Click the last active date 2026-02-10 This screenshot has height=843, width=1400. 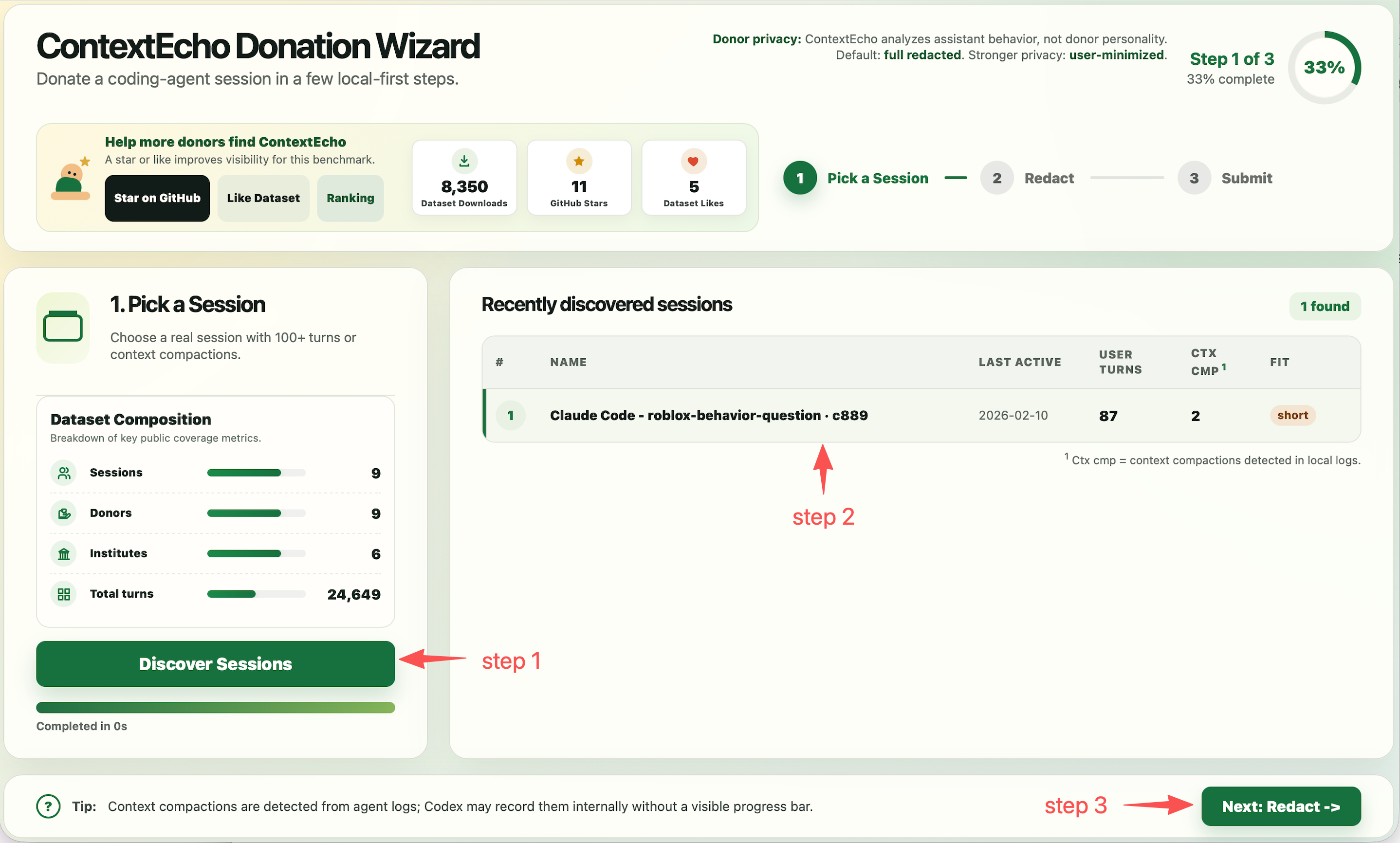tap(1013, 415)
